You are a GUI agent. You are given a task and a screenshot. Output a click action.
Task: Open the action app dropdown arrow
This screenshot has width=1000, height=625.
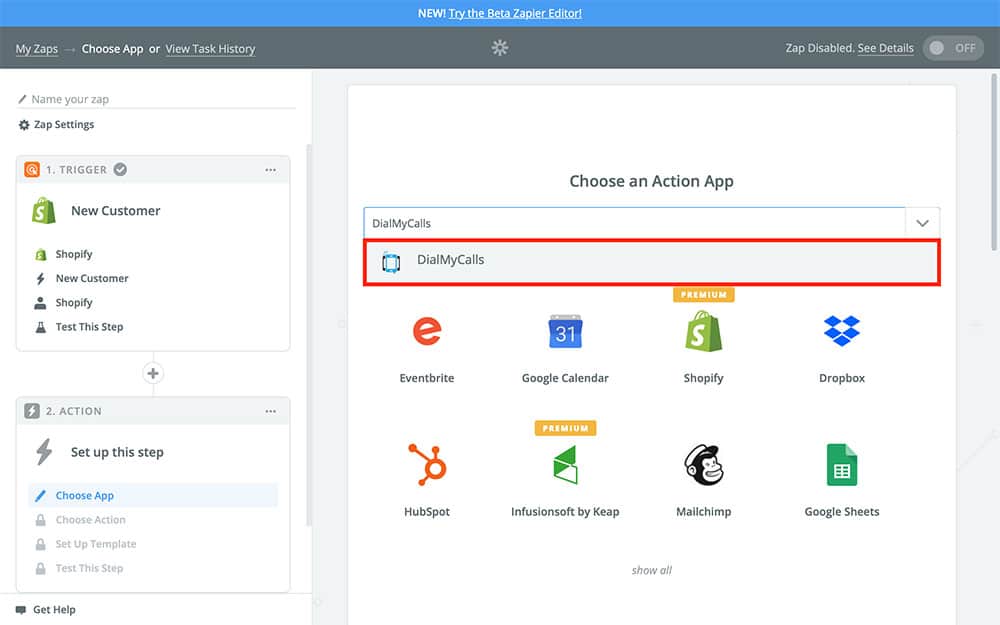pos(922,223)
